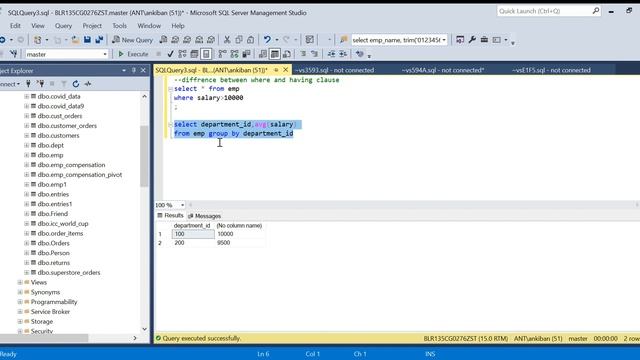
Task: Open the Window menu
Action: (x=149, y=26)
